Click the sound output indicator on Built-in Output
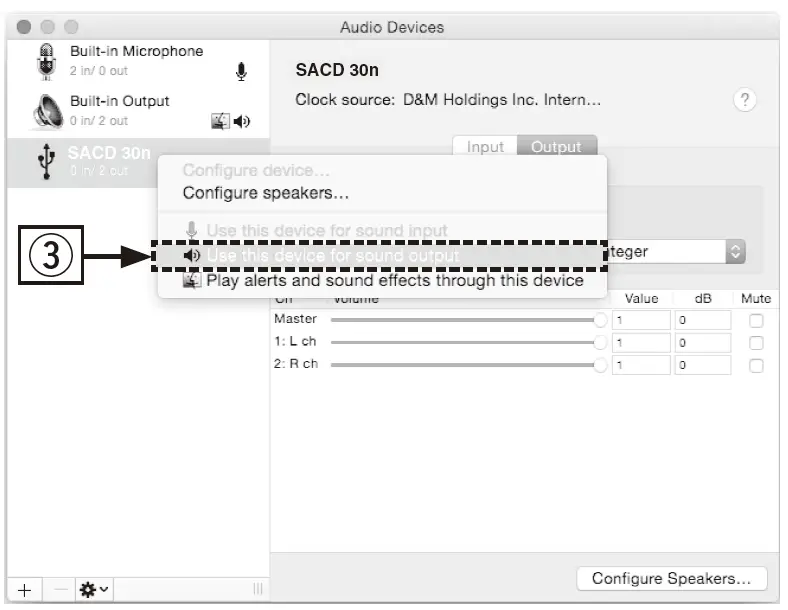 coord(242,121)
